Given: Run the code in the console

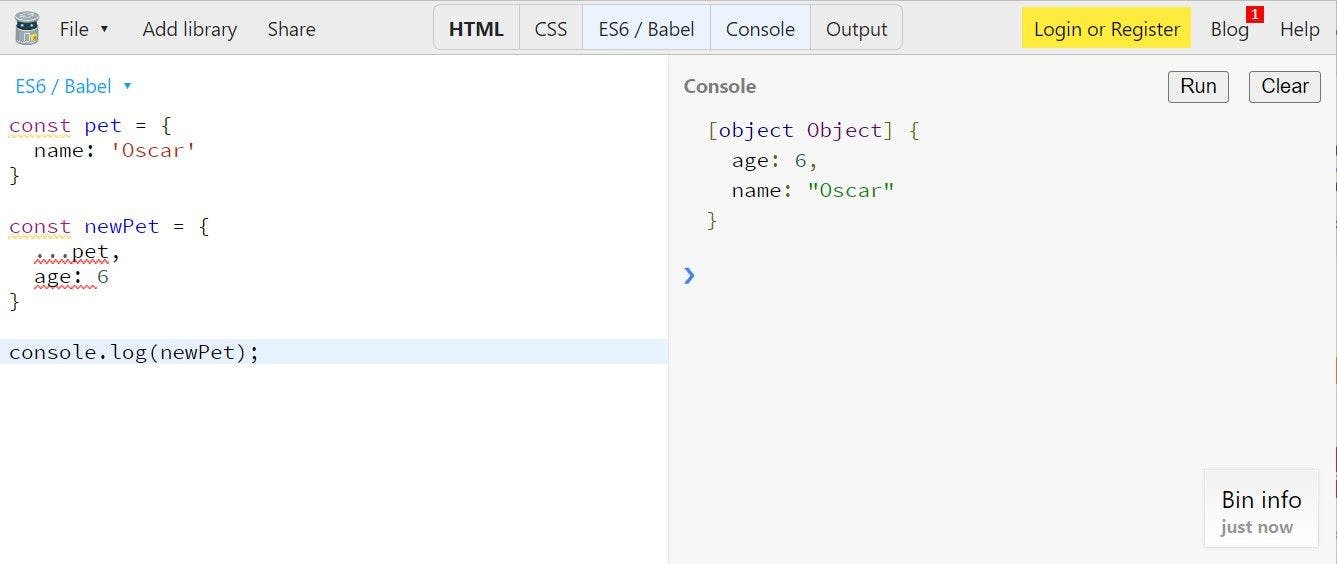Looking at the screenshot, I should coord(1197,86).
